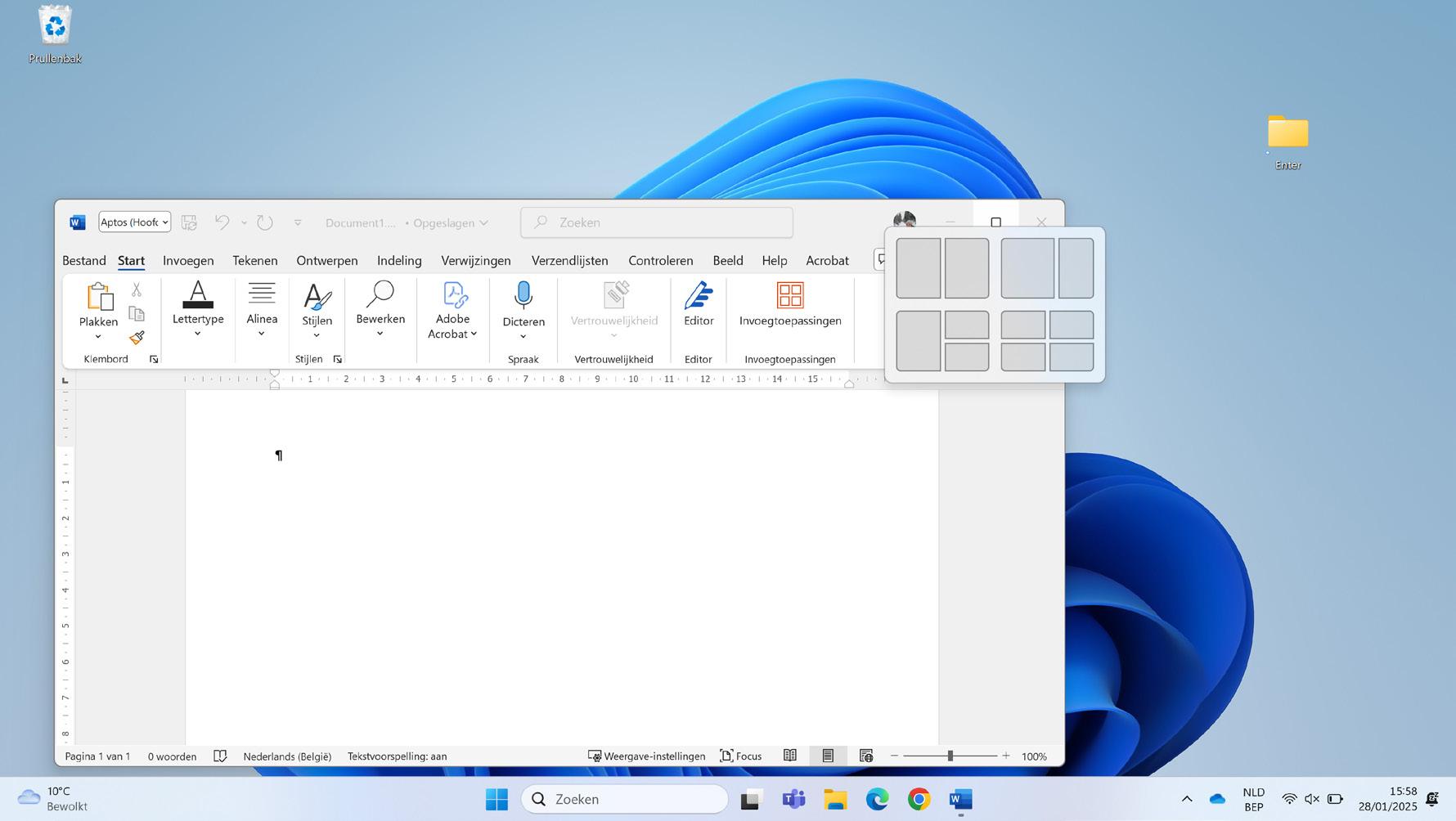Activate the Opmaak kopiëren paintbrush
Image resolution: width=1456 pixels, height=821 pixels.
137,338
